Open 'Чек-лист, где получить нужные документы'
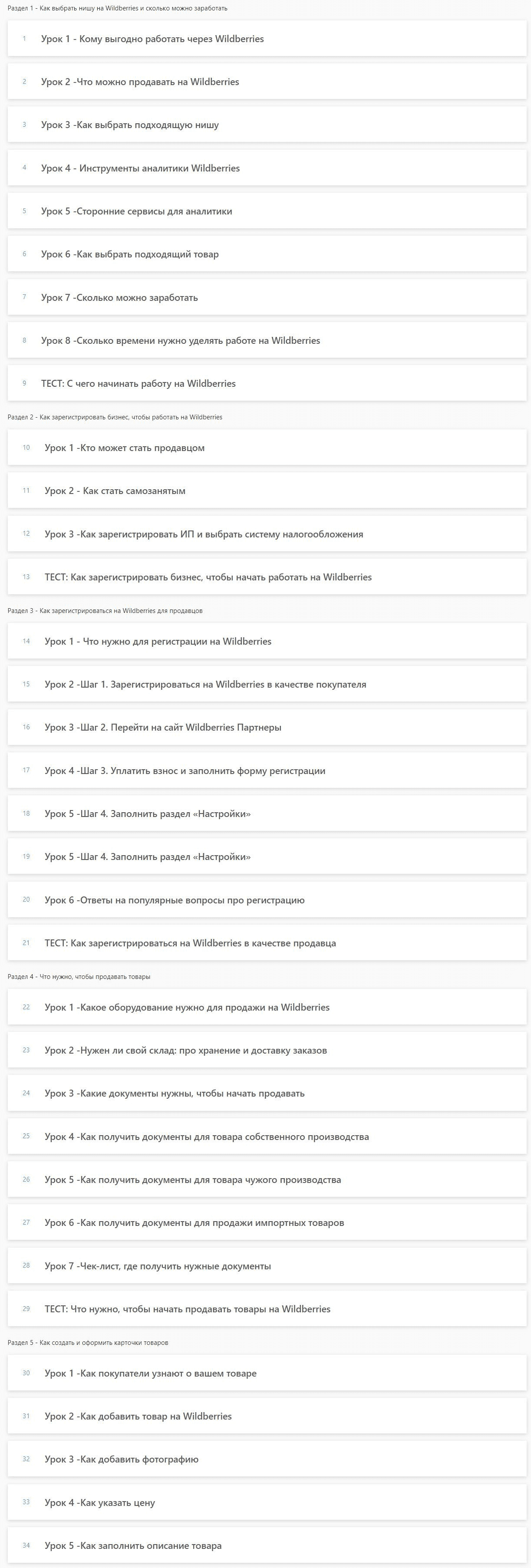Screen dimensions: 531x1568 click(158, 1266)
